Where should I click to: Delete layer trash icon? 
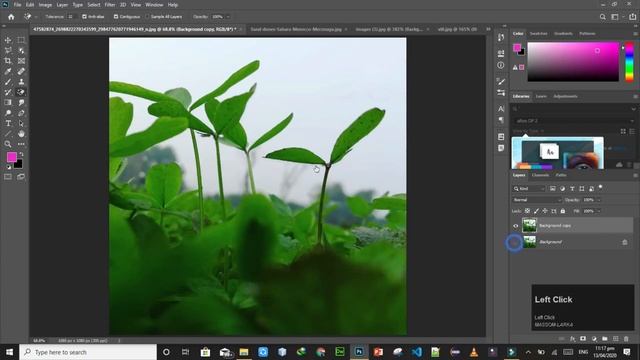pos(626,339)
